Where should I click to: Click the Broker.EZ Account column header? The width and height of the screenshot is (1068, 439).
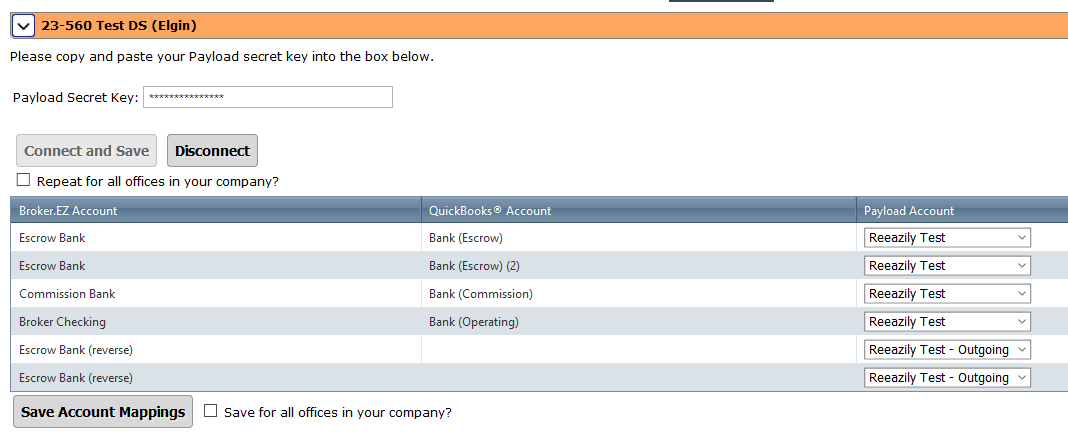click(68, 211)
